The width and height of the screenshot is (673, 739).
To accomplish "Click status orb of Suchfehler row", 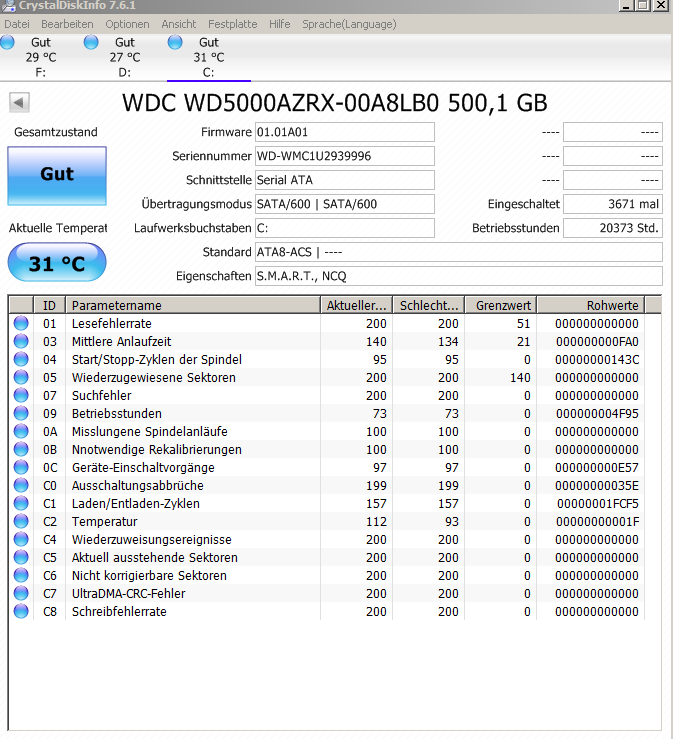I will pos(21,395).
